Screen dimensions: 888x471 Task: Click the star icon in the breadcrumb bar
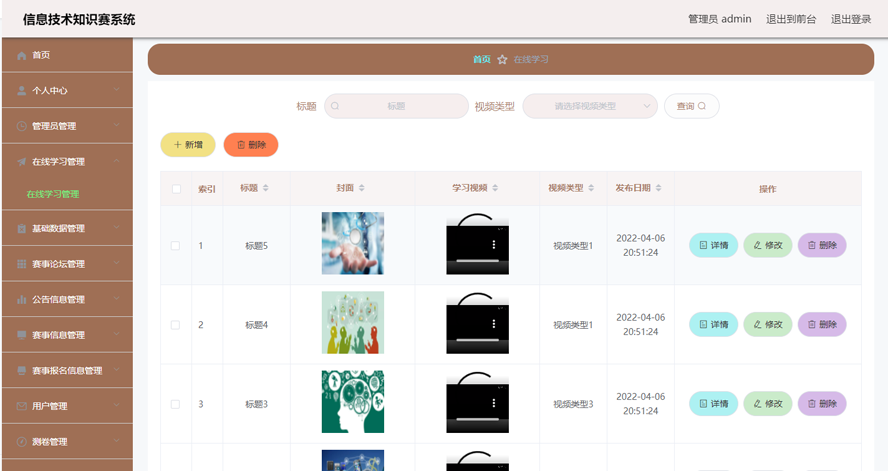coord(502,59)
